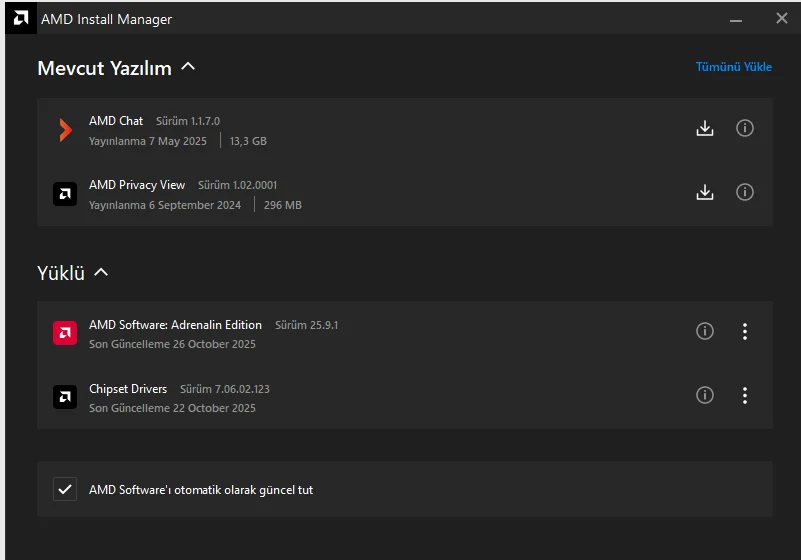Click the red Adrenalin Edition app icon
This screenshot has height=560, width=801.
65,332
